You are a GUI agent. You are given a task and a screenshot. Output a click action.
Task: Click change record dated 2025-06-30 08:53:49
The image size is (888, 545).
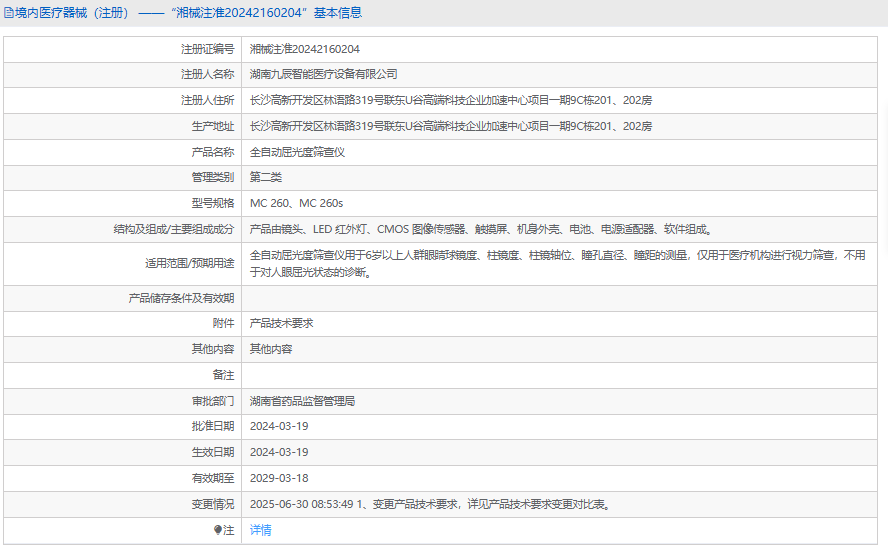tap(431, 504)
